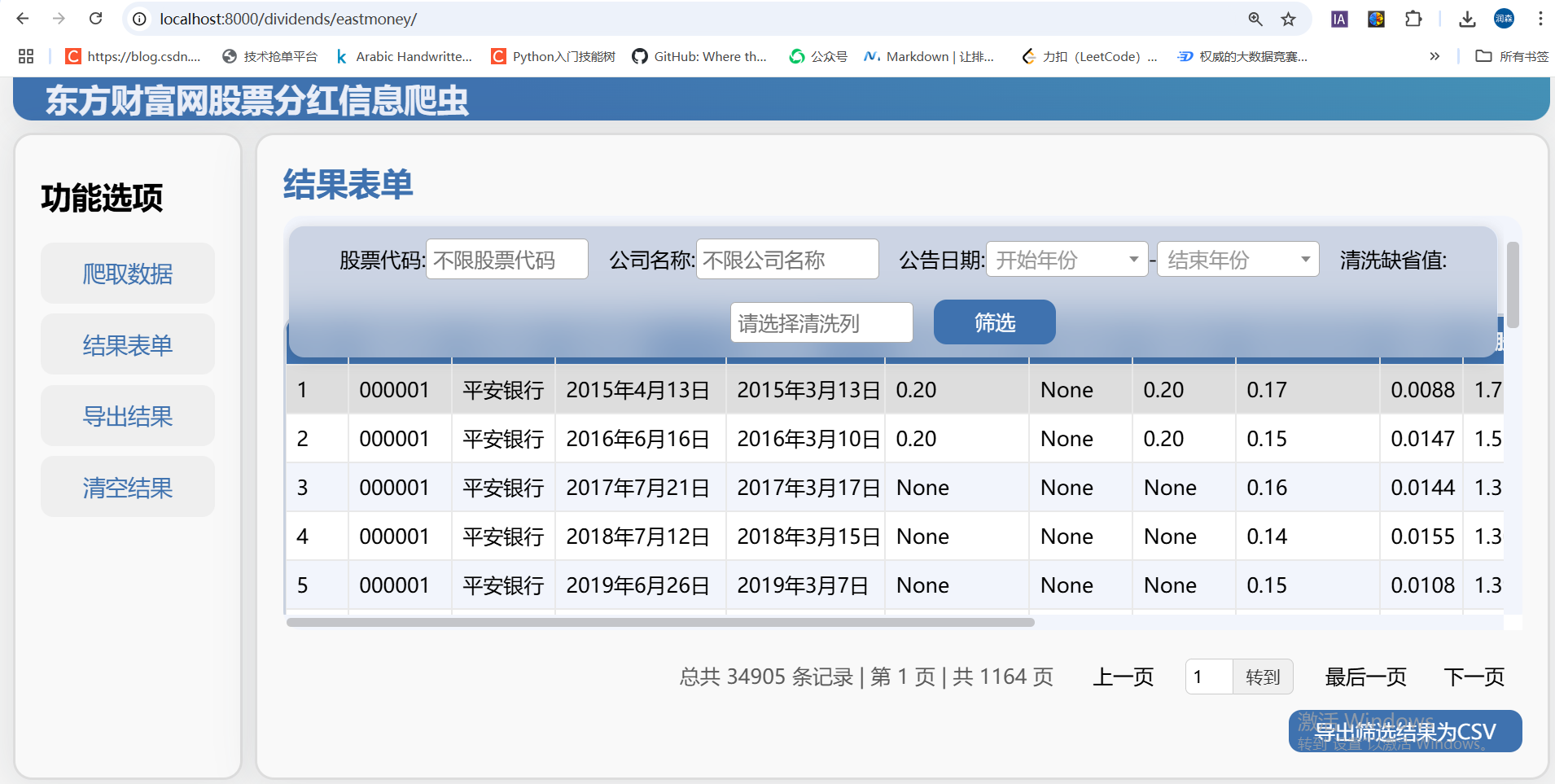
Task: Open the 开始年份 dropdown
Action: coord(1067,259)
